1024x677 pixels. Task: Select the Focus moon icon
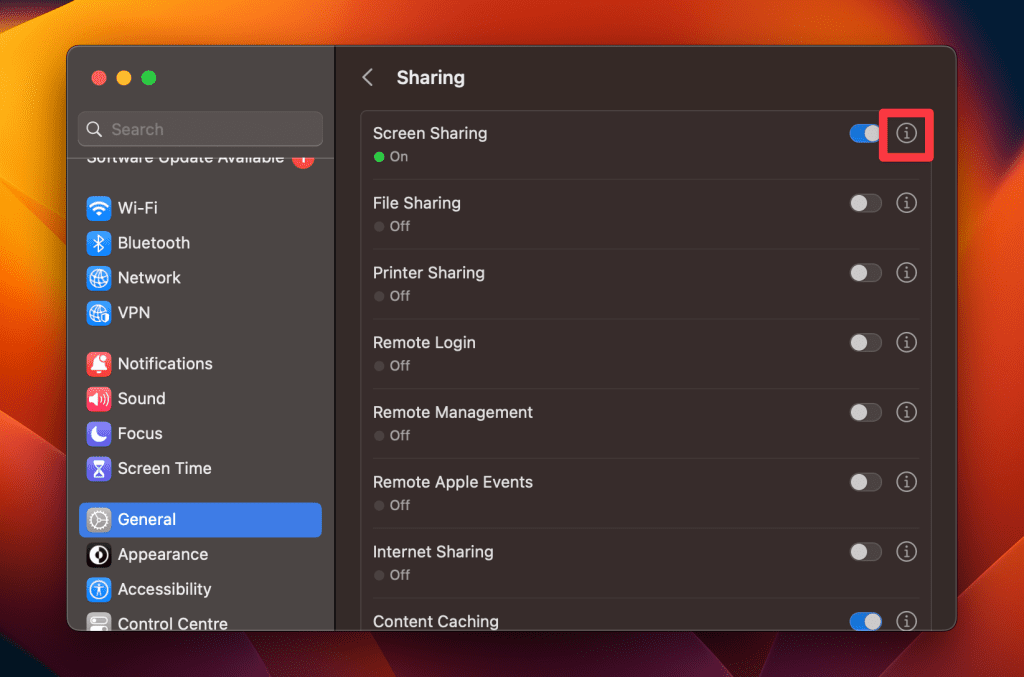(x=99, y=434)
